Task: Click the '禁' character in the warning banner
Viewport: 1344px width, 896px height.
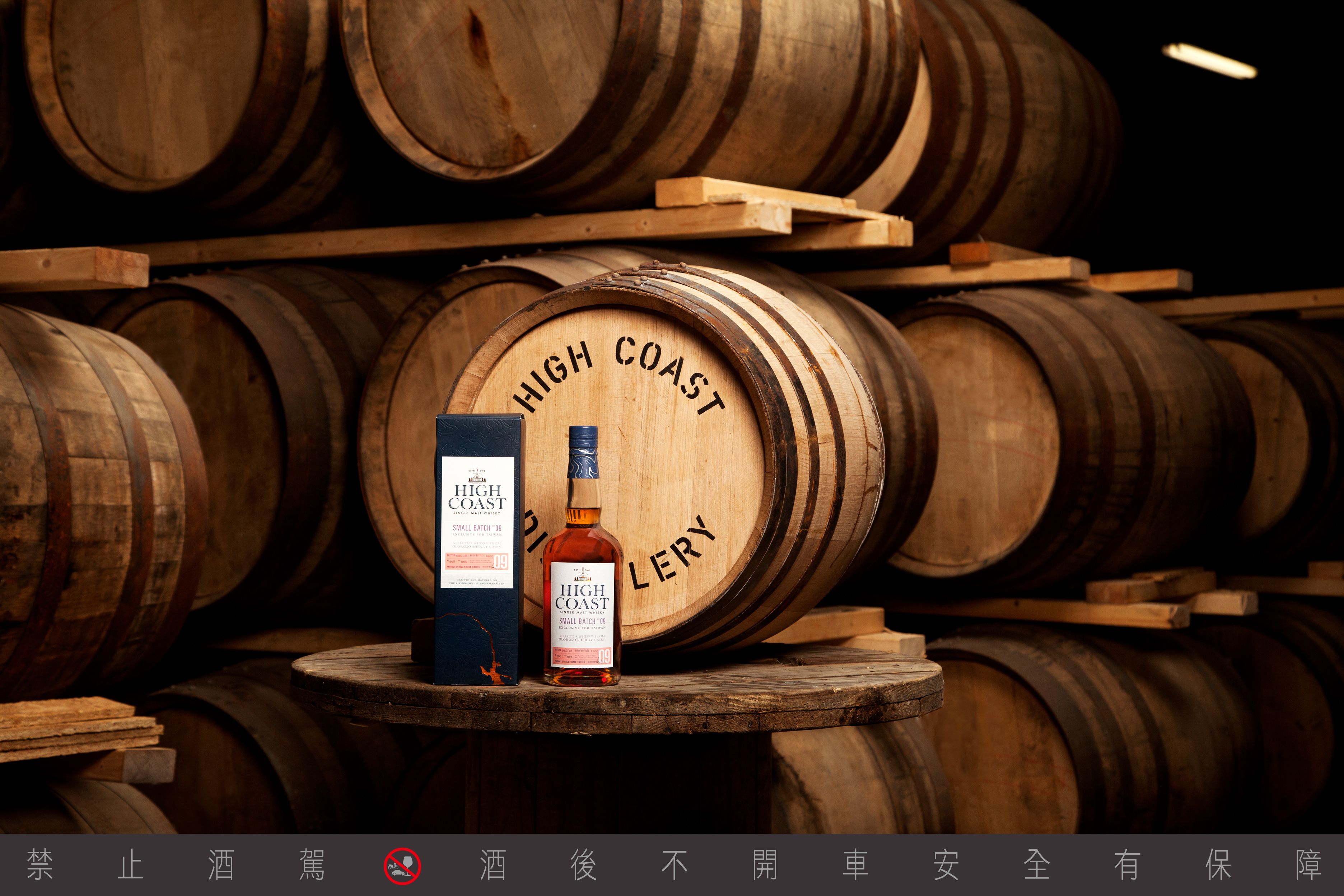Action: [40, 865]
